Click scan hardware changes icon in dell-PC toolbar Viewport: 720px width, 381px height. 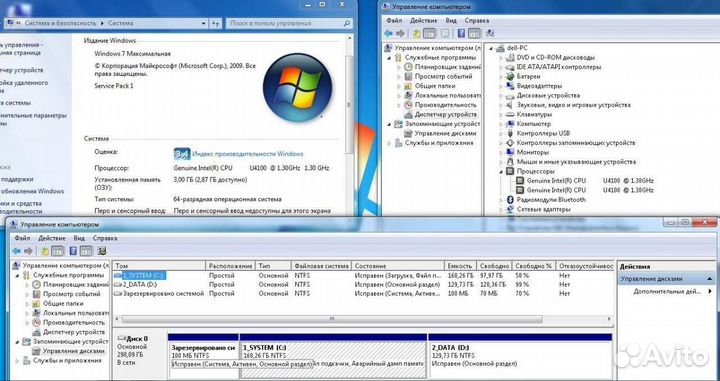coord(490,33)
